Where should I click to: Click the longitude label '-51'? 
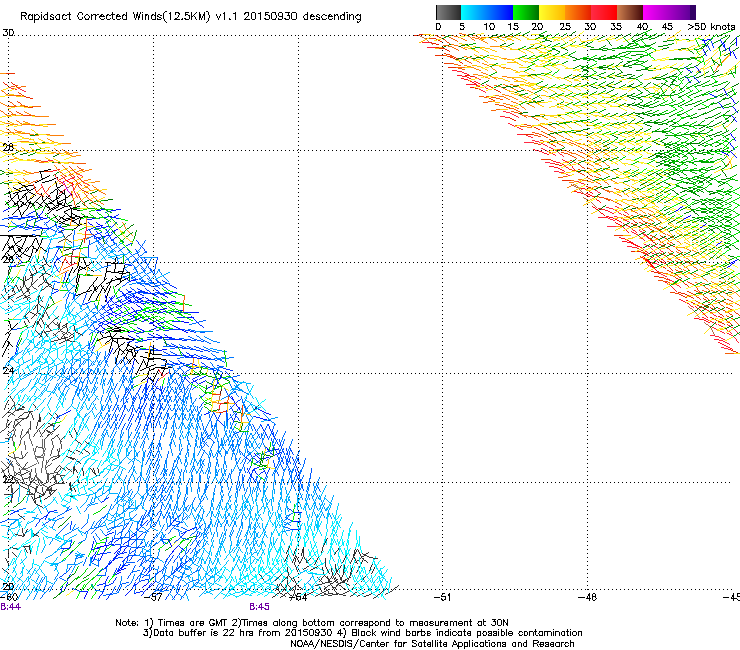(x=443, y=597)
